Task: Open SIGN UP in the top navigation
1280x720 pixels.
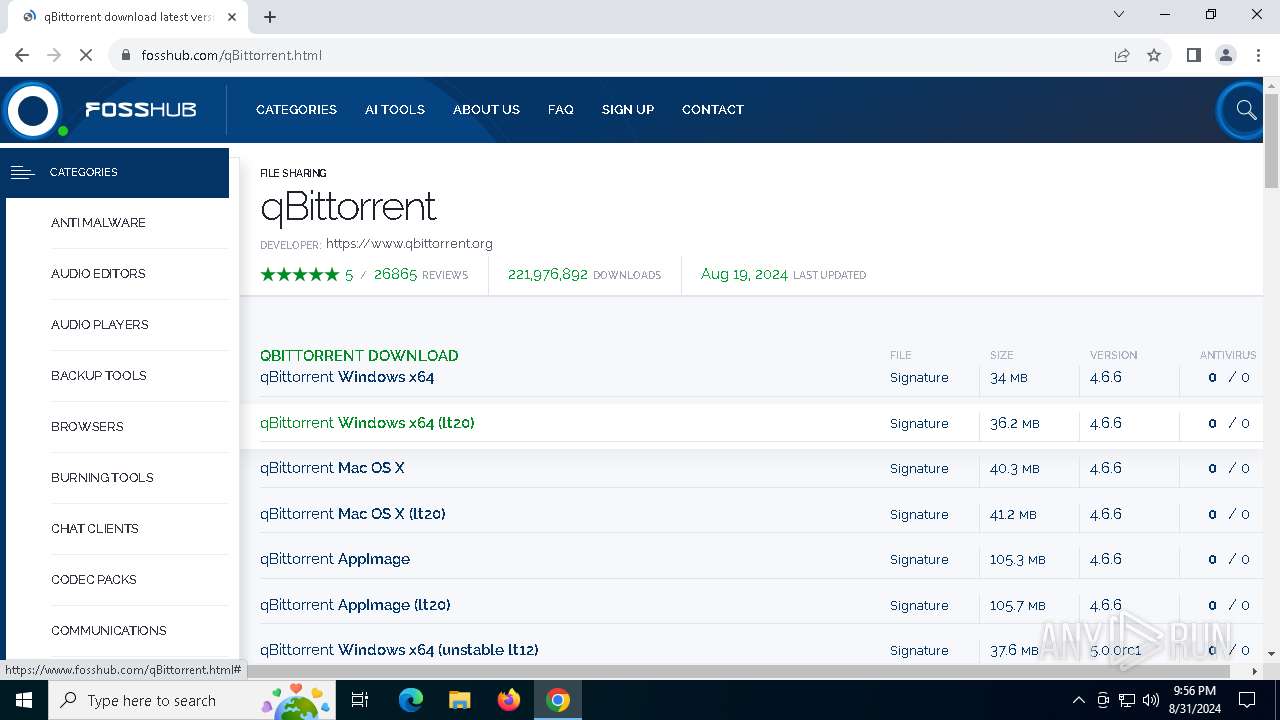Action: pos(628,110)
